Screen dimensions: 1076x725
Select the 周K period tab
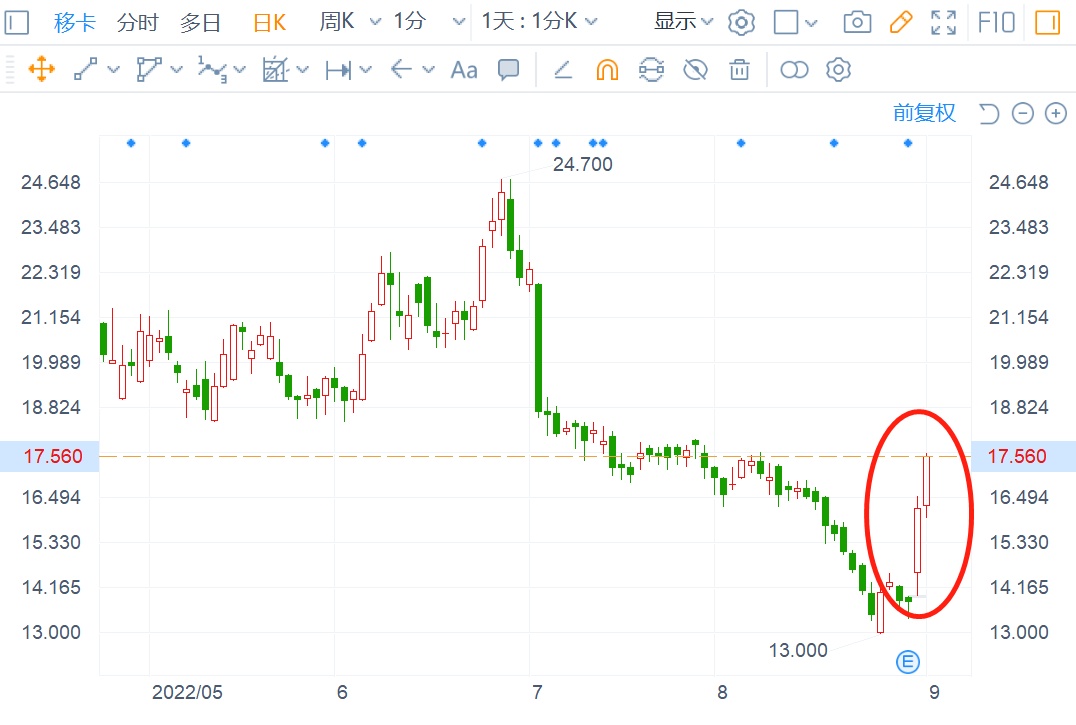point(336,21)
